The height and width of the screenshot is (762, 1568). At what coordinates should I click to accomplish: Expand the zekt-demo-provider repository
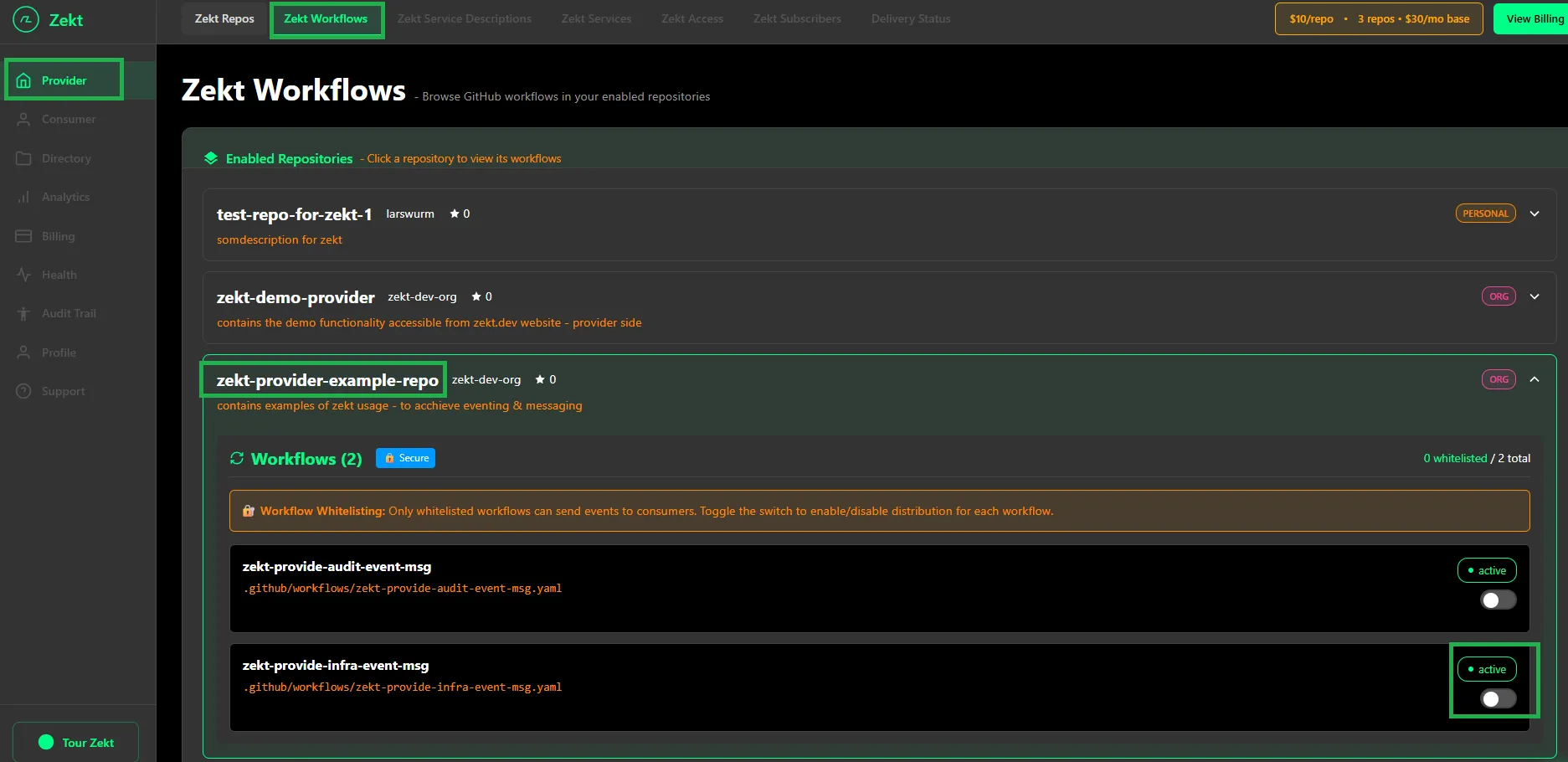[1535, 296]
